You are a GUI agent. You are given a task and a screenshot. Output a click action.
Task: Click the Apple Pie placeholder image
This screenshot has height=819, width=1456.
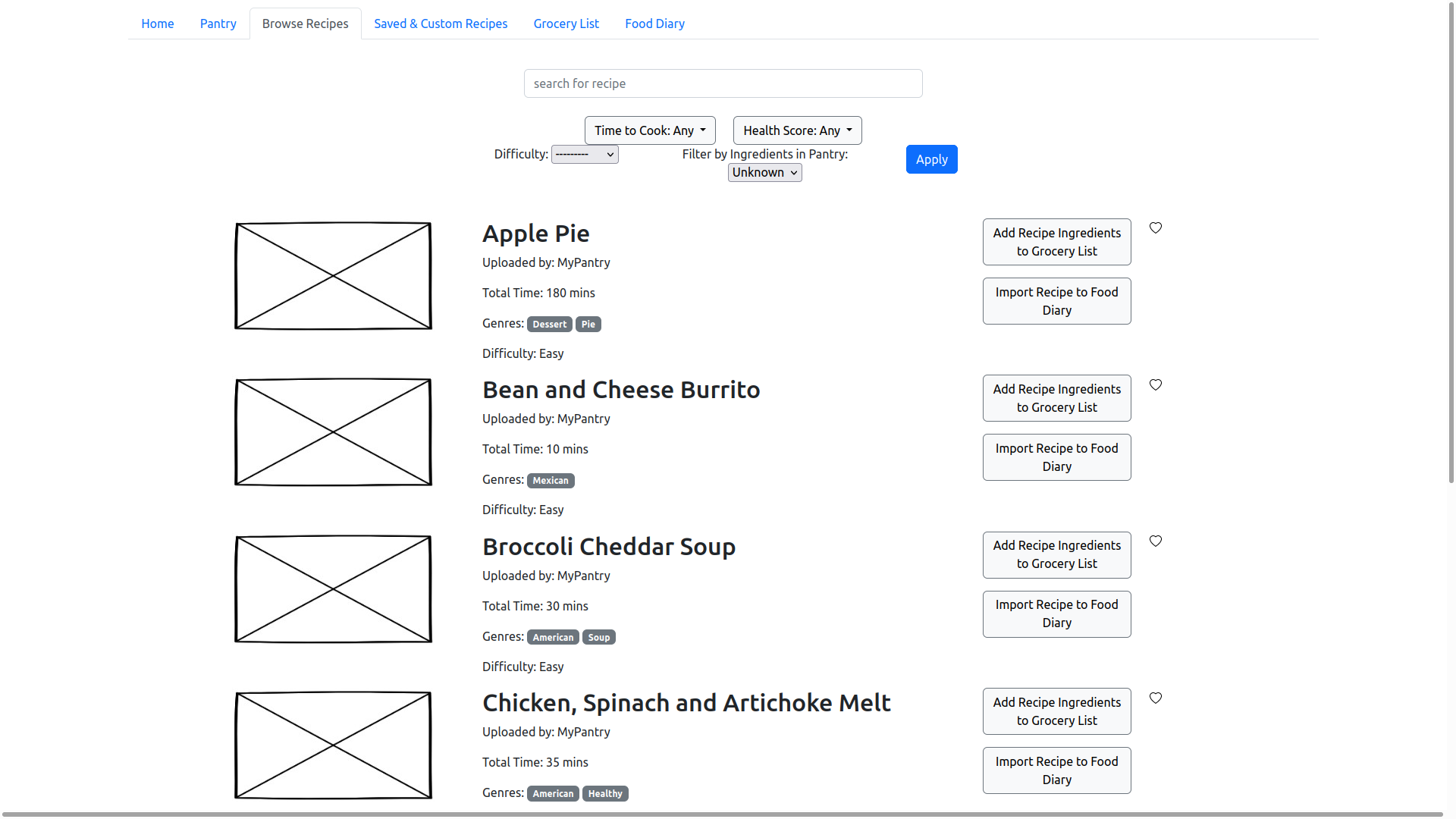333,276
